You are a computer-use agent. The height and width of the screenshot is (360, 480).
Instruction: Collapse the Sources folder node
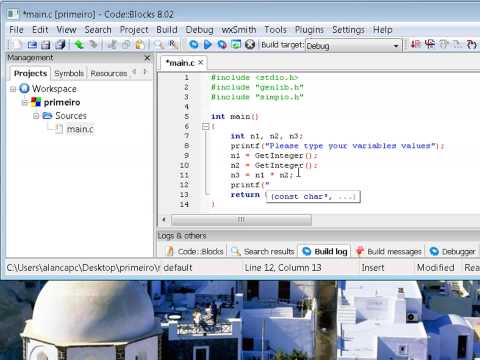click(x=36, y=116)
